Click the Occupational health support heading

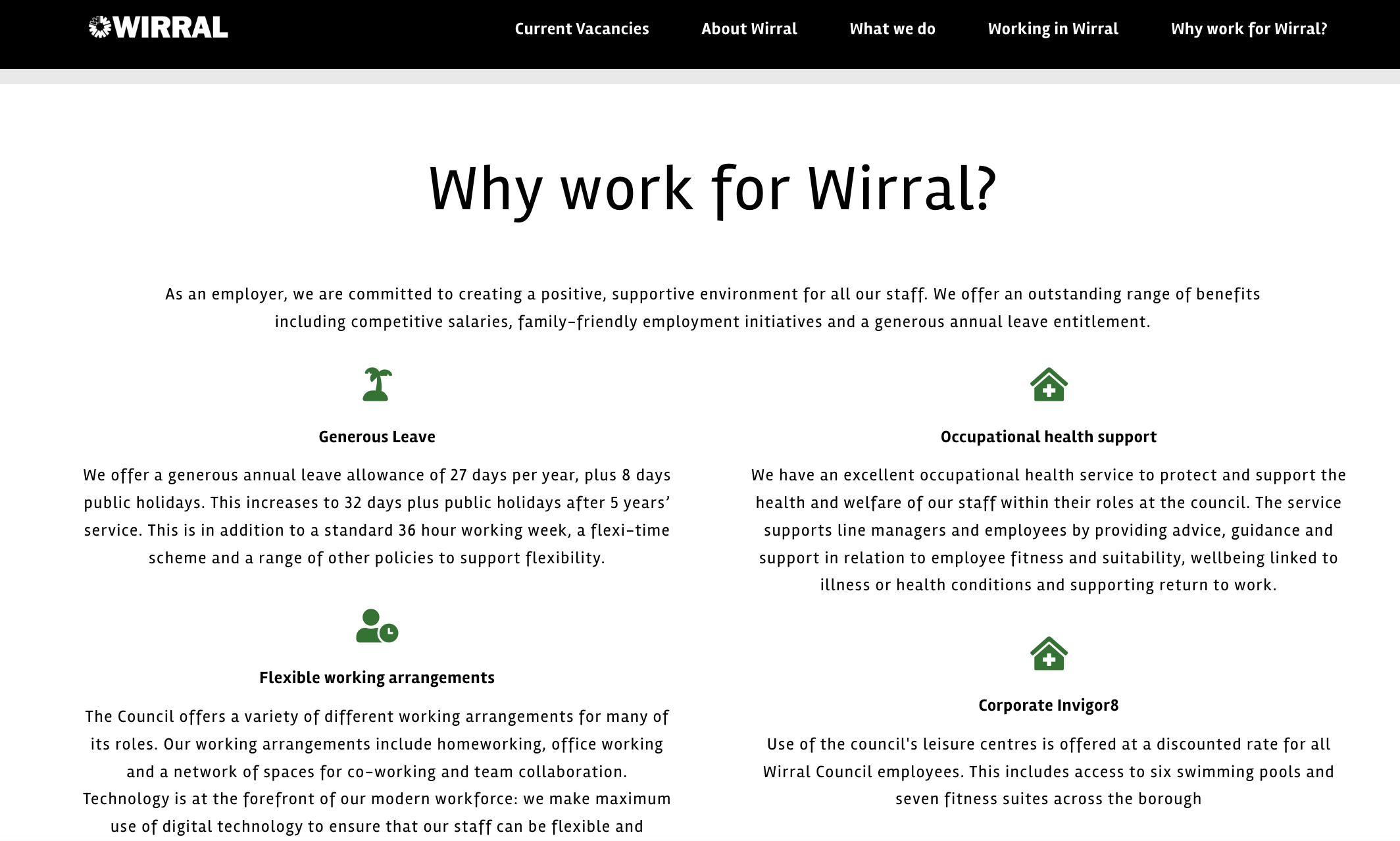[x=1049, y=437]
